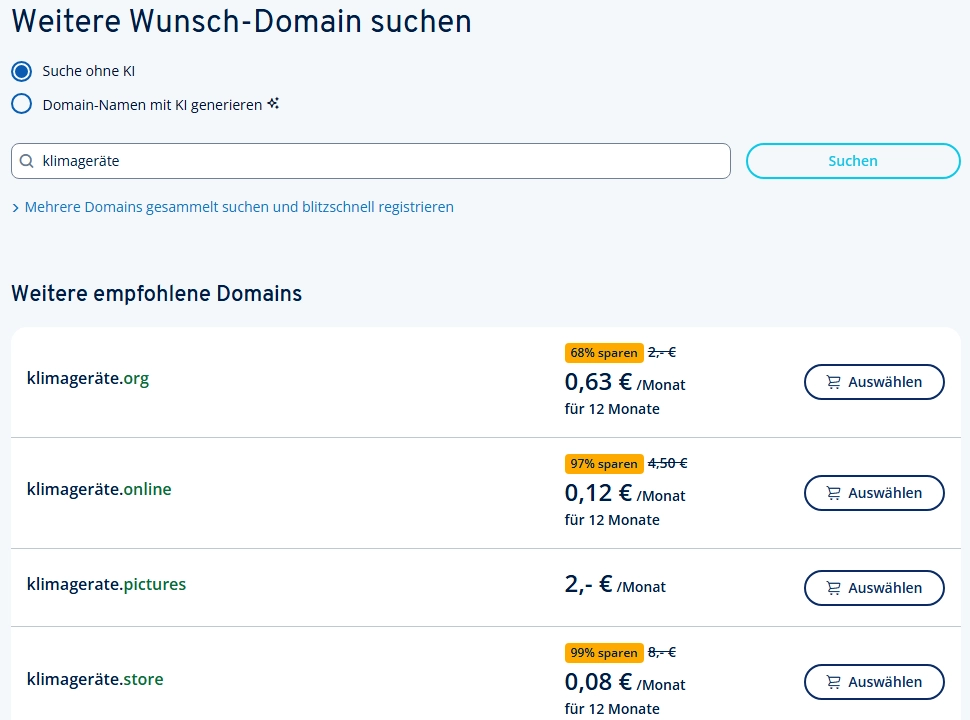Click the chevron before 'Mehrere Domains gesammelt suchen'
This screenshot has width=970, height=720.
[15, 208]
